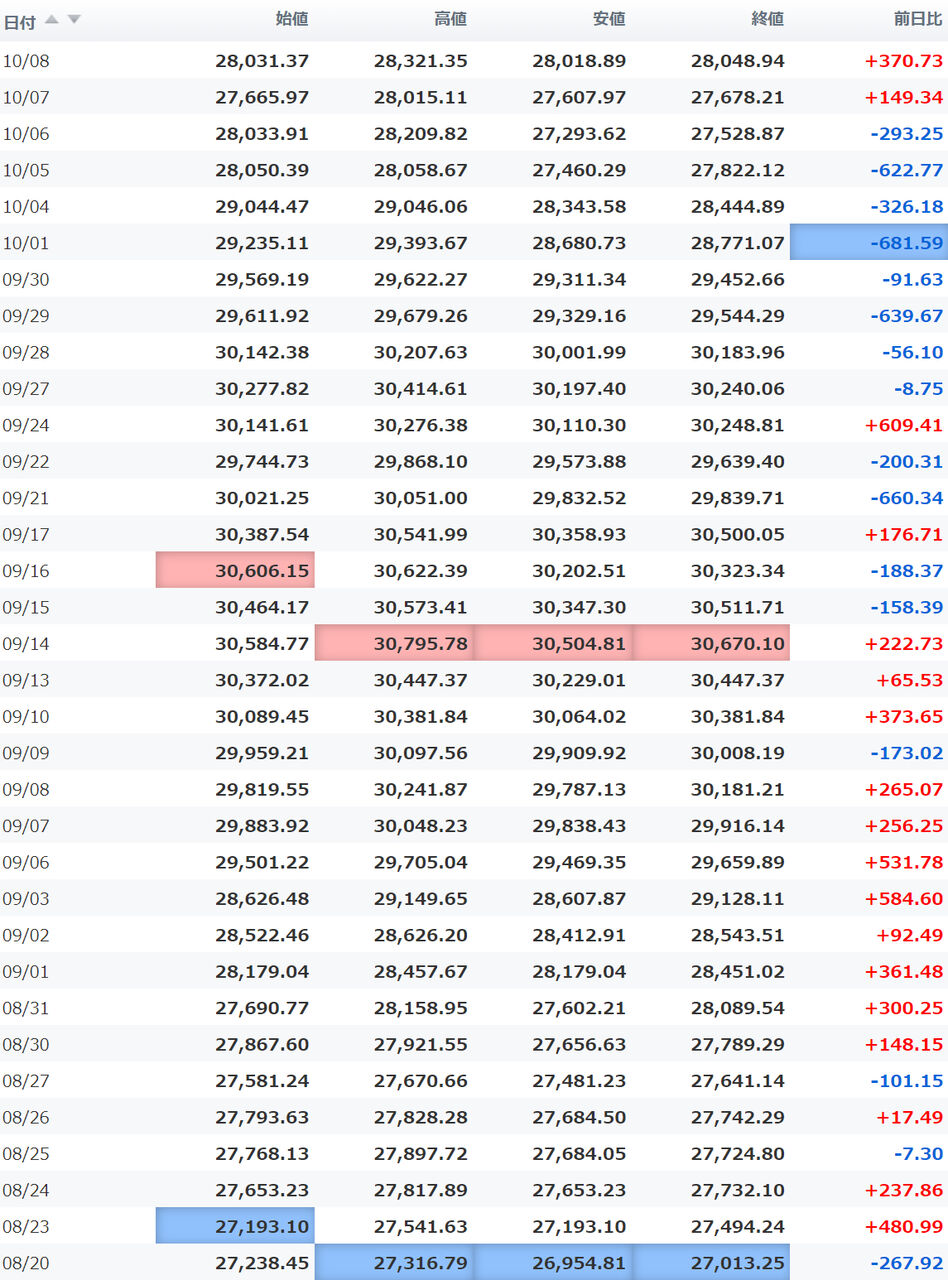948x1280 pixels.
Task: Select the change value -158.39
Action: (x=906, y=607)
